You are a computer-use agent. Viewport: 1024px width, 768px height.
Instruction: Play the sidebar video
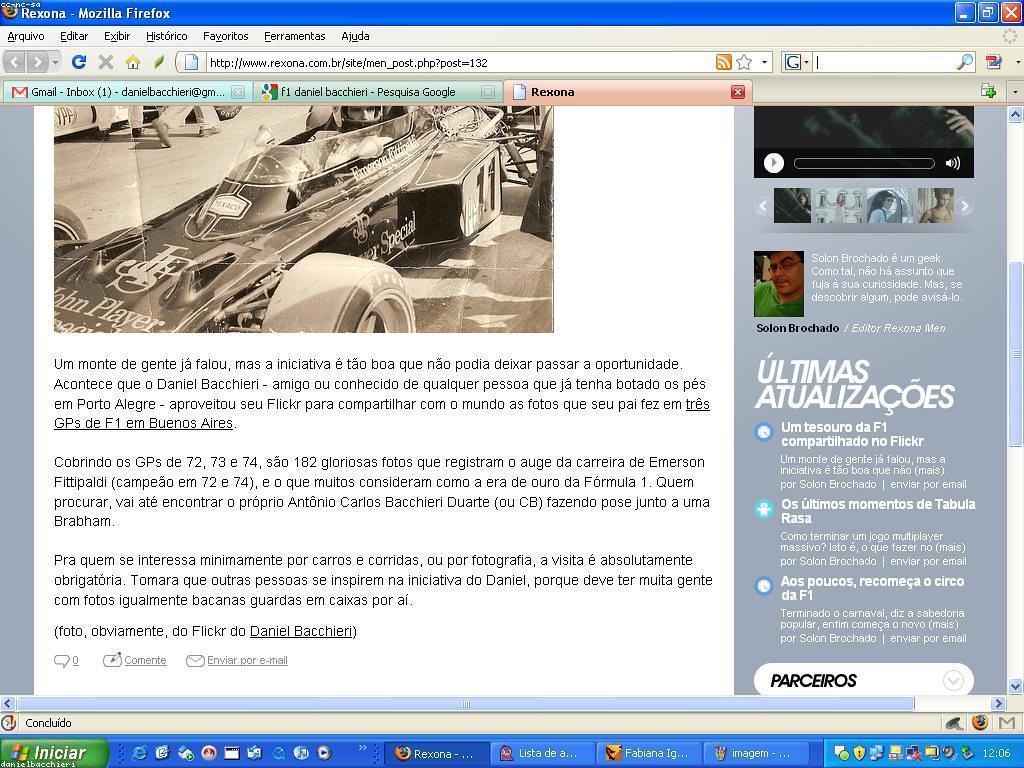(774, 163)
